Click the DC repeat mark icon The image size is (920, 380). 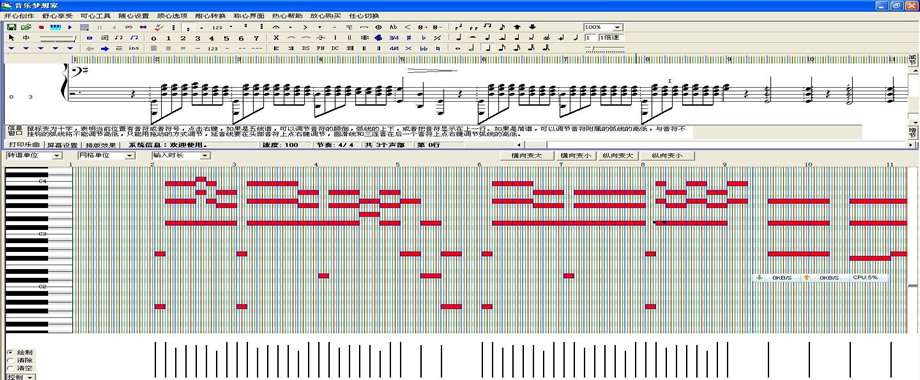[334, 48]
